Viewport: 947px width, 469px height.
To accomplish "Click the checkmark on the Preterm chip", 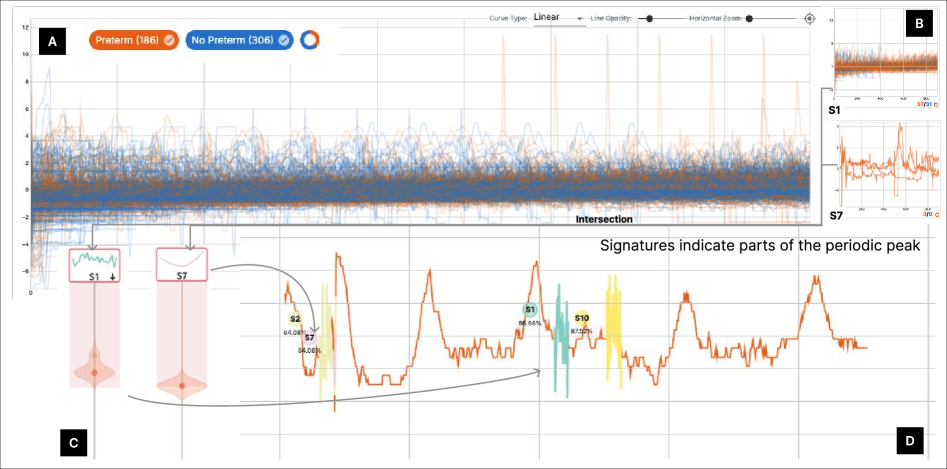I will tap(169, 39).
